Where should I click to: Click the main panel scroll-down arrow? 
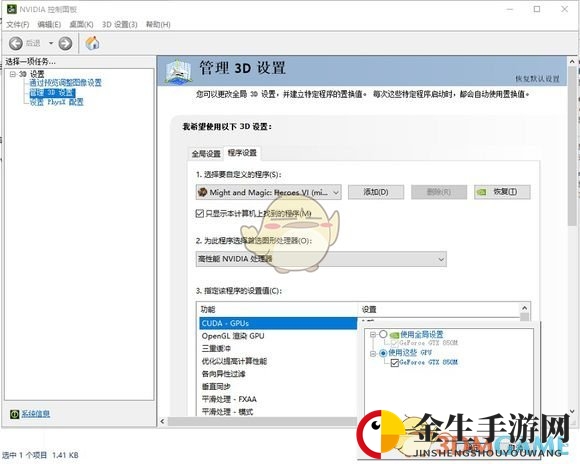tap(572, 411)
